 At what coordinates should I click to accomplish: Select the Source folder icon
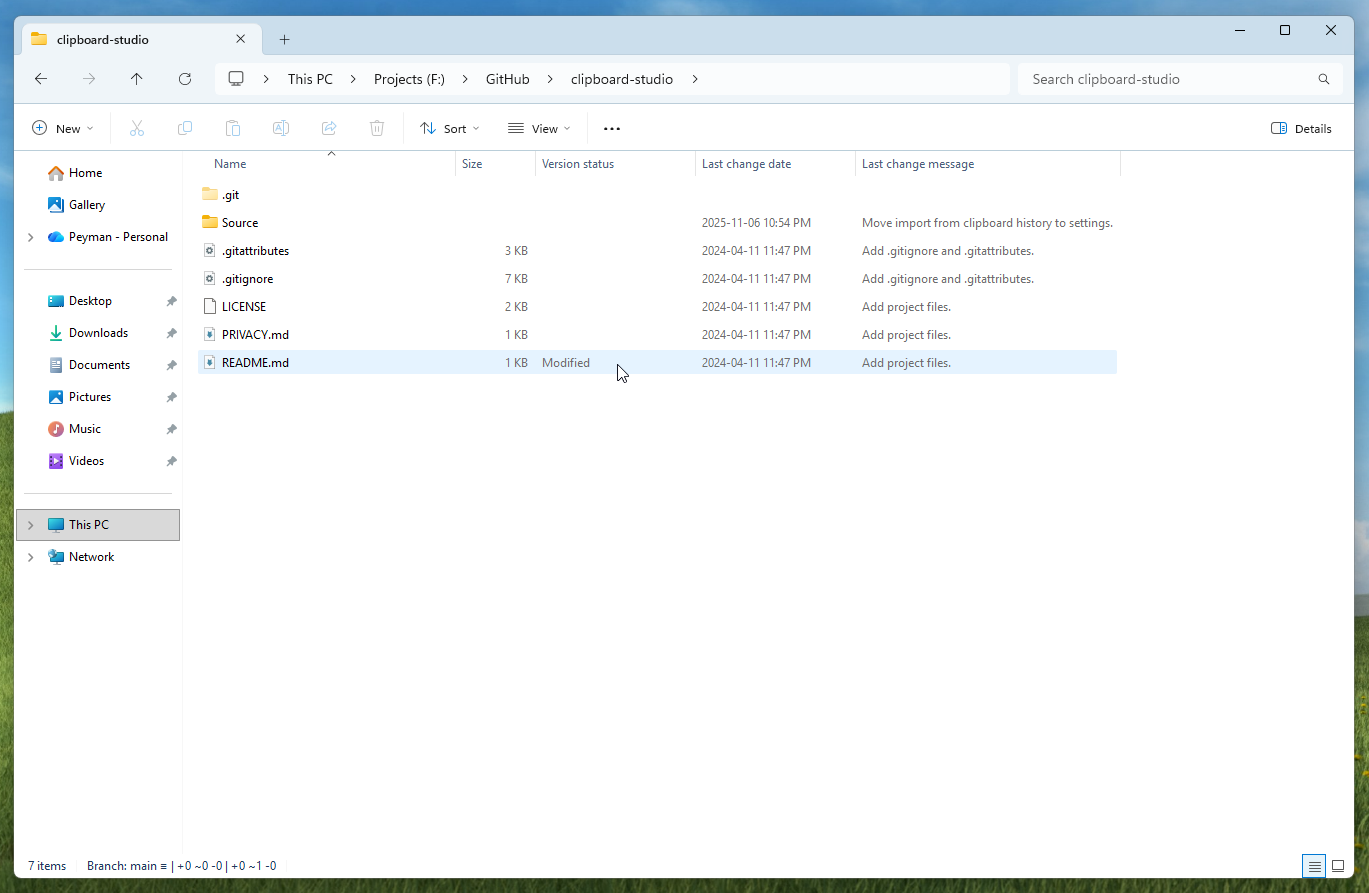[x=210, y=222]
